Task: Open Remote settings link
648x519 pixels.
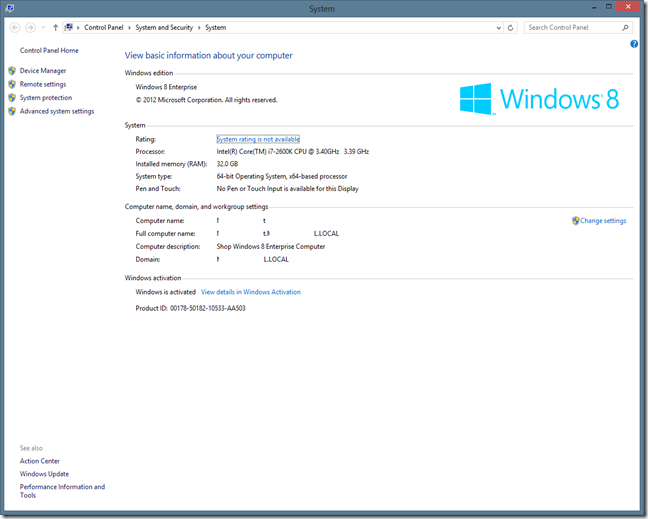Action: pos(43,84)
